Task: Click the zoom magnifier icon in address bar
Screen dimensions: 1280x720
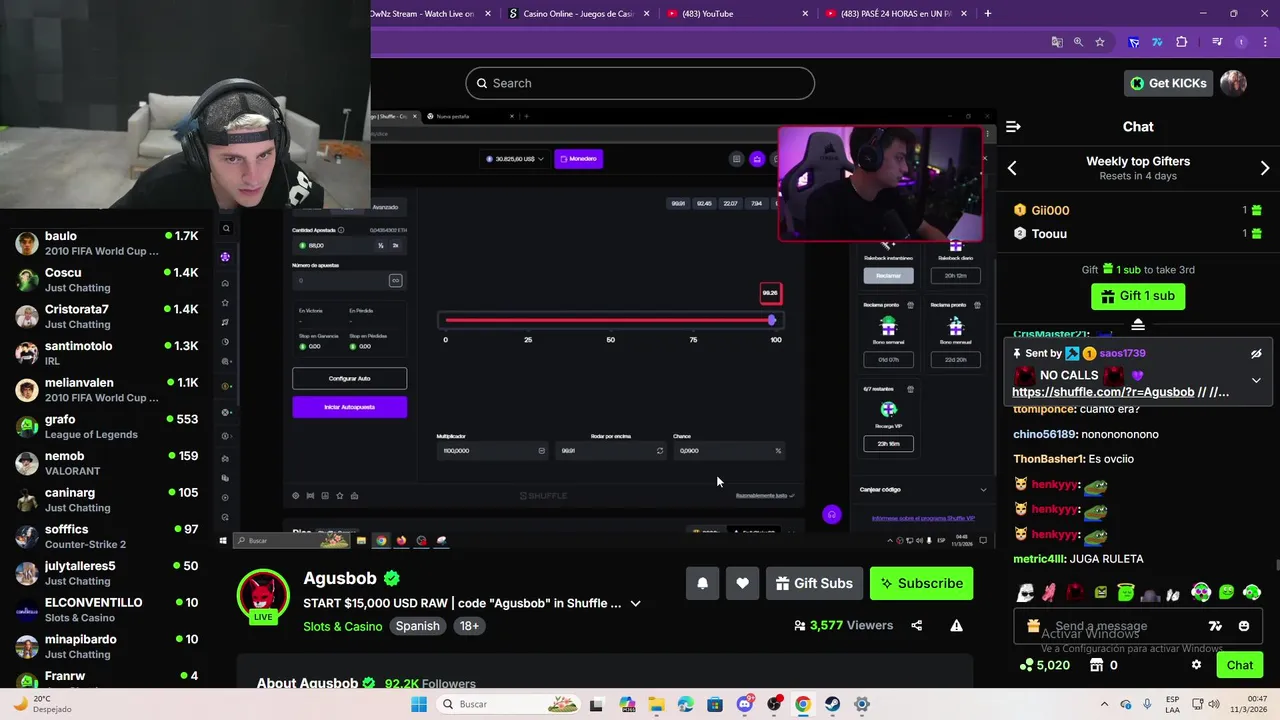Action: click(1078, 42)
